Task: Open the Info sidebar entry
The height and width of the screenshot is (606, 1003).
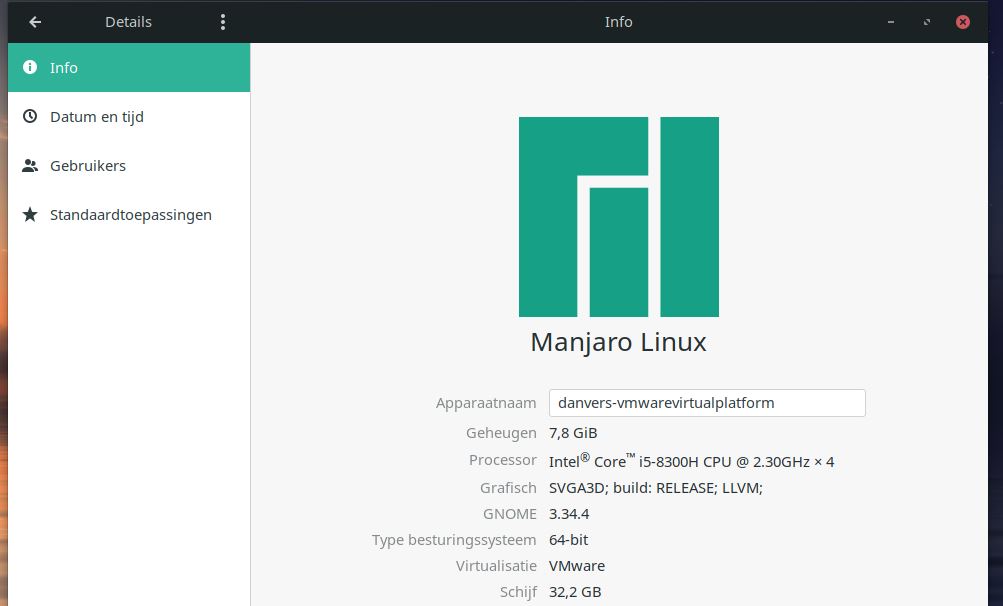Action: pyautogui.click(x=129, y=67)
